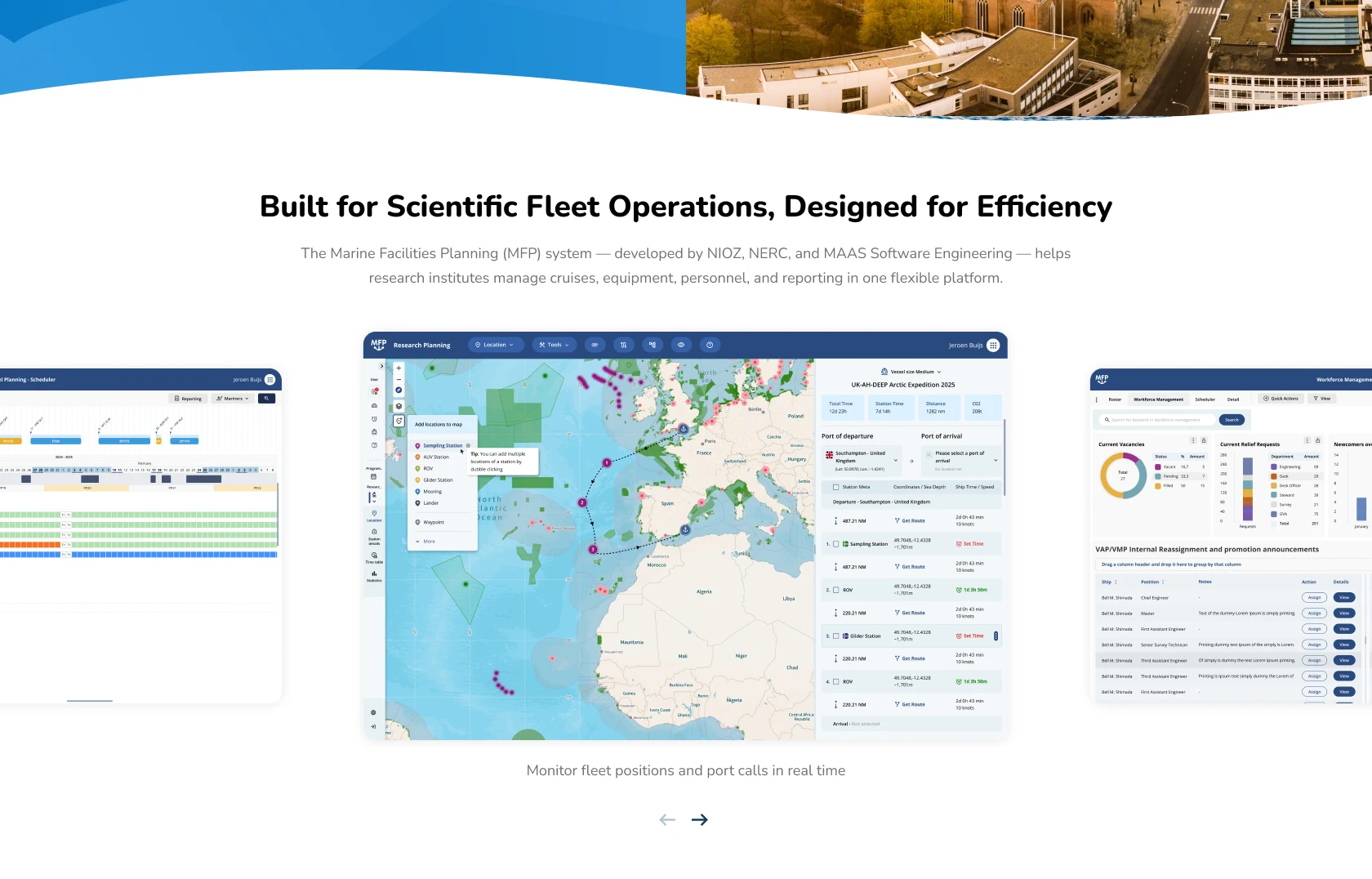1372x879 pixels.
Task: Select Mooring from locations list
Action: (x=432, y=492)
